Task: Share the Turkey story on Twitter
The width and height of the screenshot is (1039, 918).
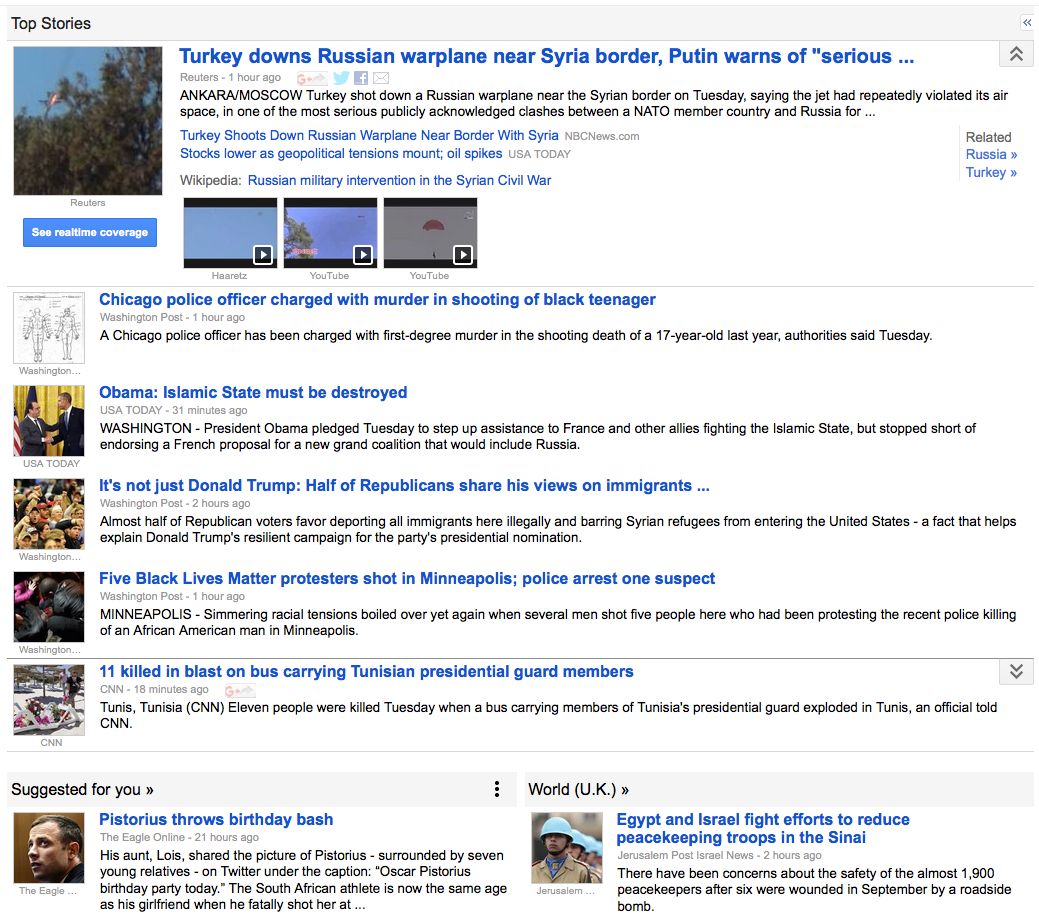Action: 341,78
